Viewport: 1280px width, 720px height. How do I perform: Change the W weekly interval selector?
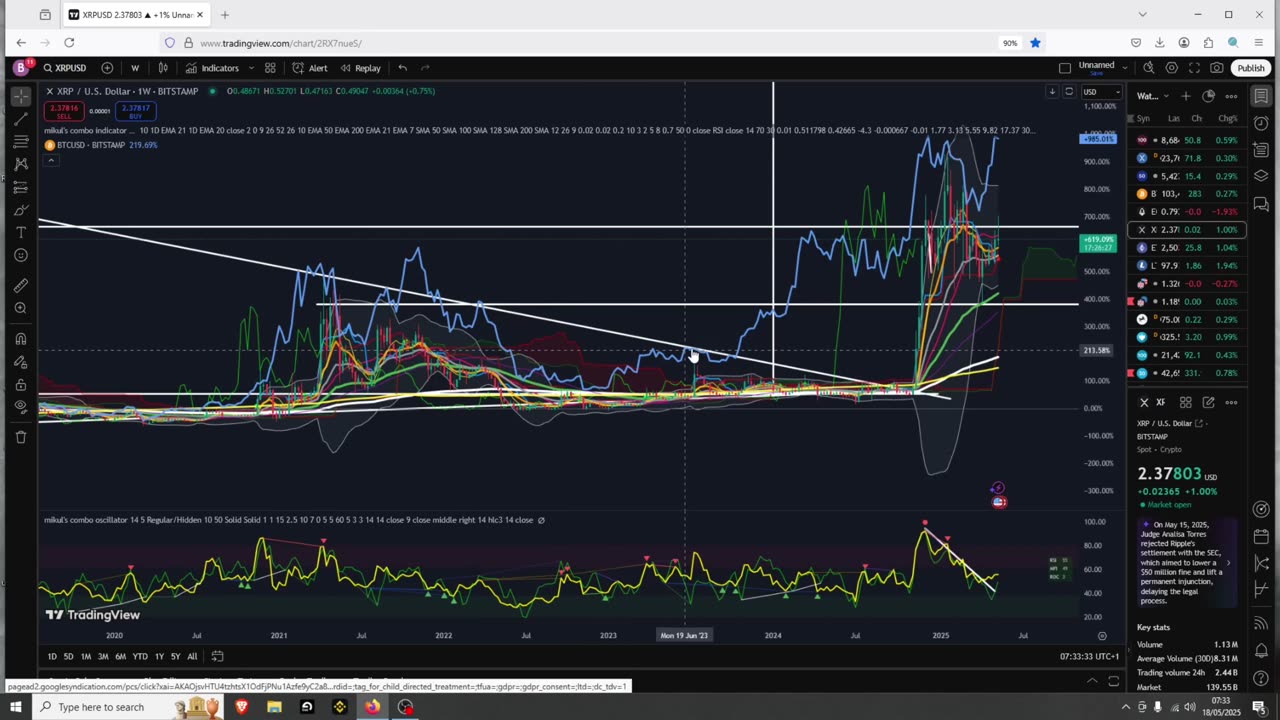(135, 68)
